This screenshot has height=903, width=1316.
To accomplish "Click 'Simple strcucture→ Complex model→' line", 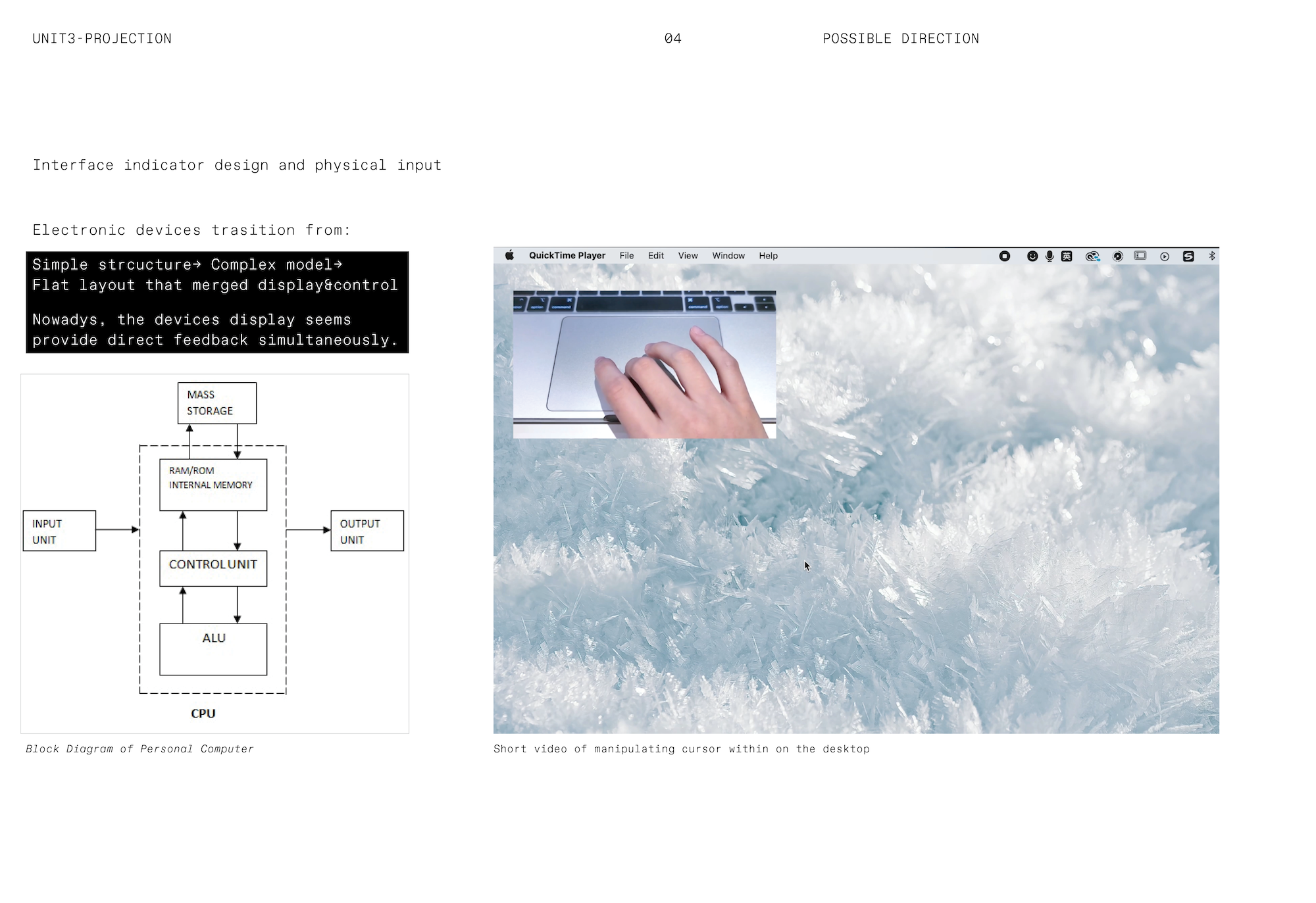I will click(x=188, y=264).
